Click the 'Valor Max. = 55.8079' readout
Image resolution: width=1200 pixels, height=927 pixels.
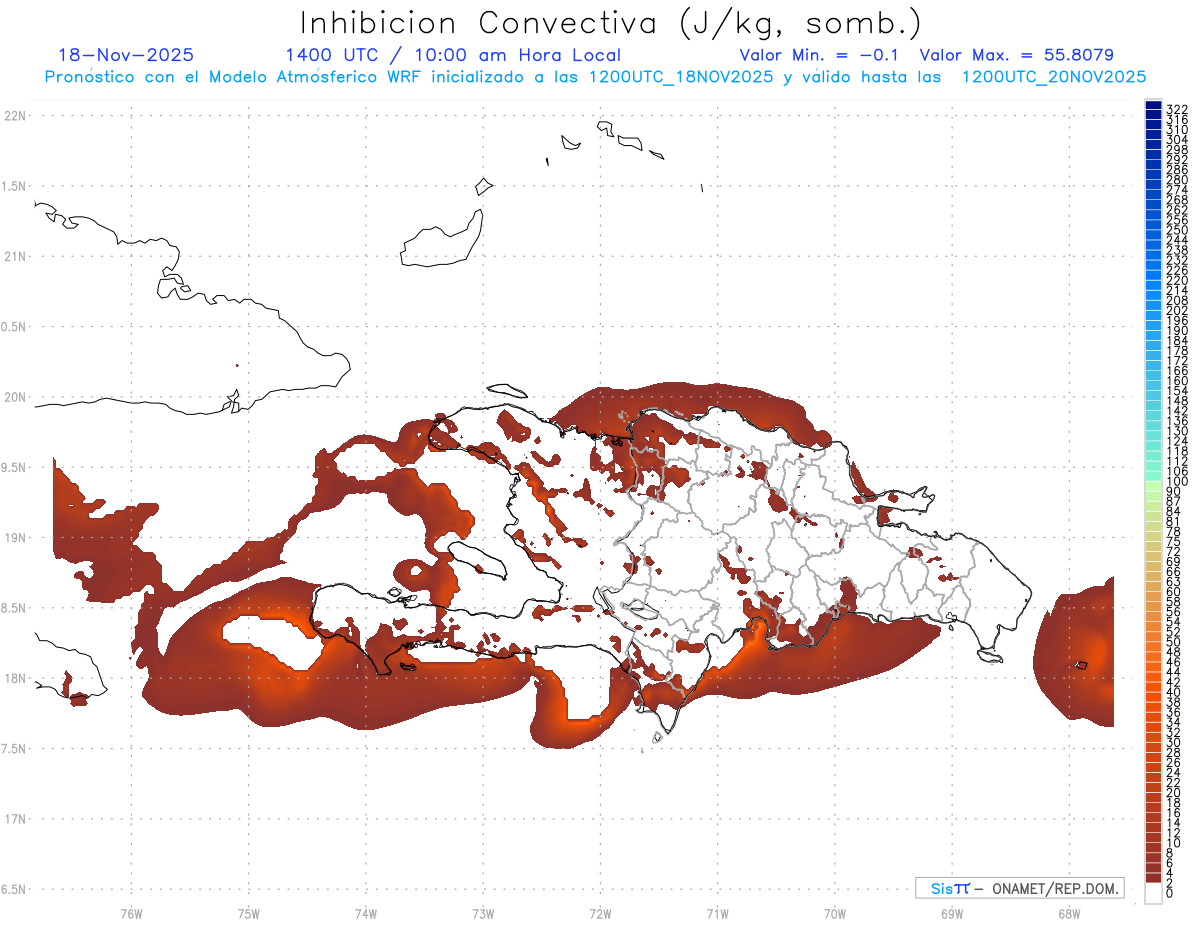[x=1016, y=55]
